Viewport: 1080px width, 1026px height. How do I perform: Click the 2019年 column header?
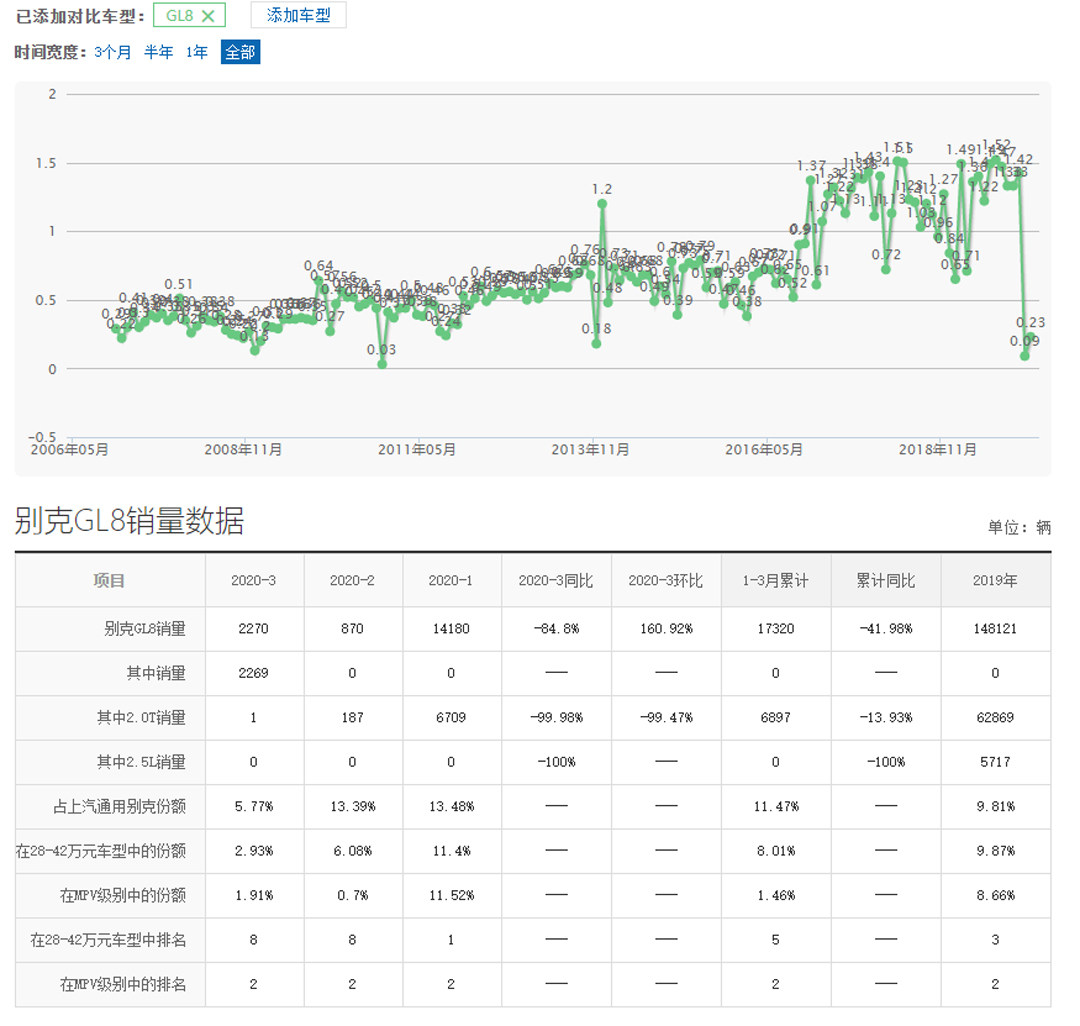994,581
